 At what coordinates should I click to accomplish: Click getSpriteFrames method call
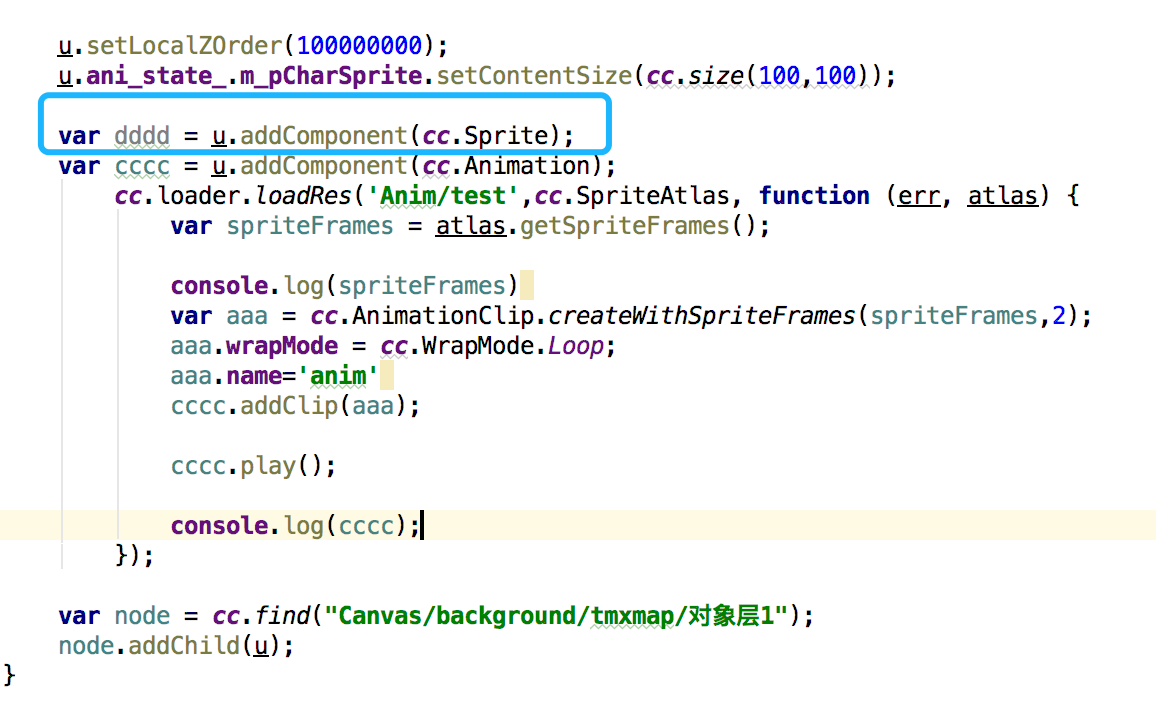(624, 226)
